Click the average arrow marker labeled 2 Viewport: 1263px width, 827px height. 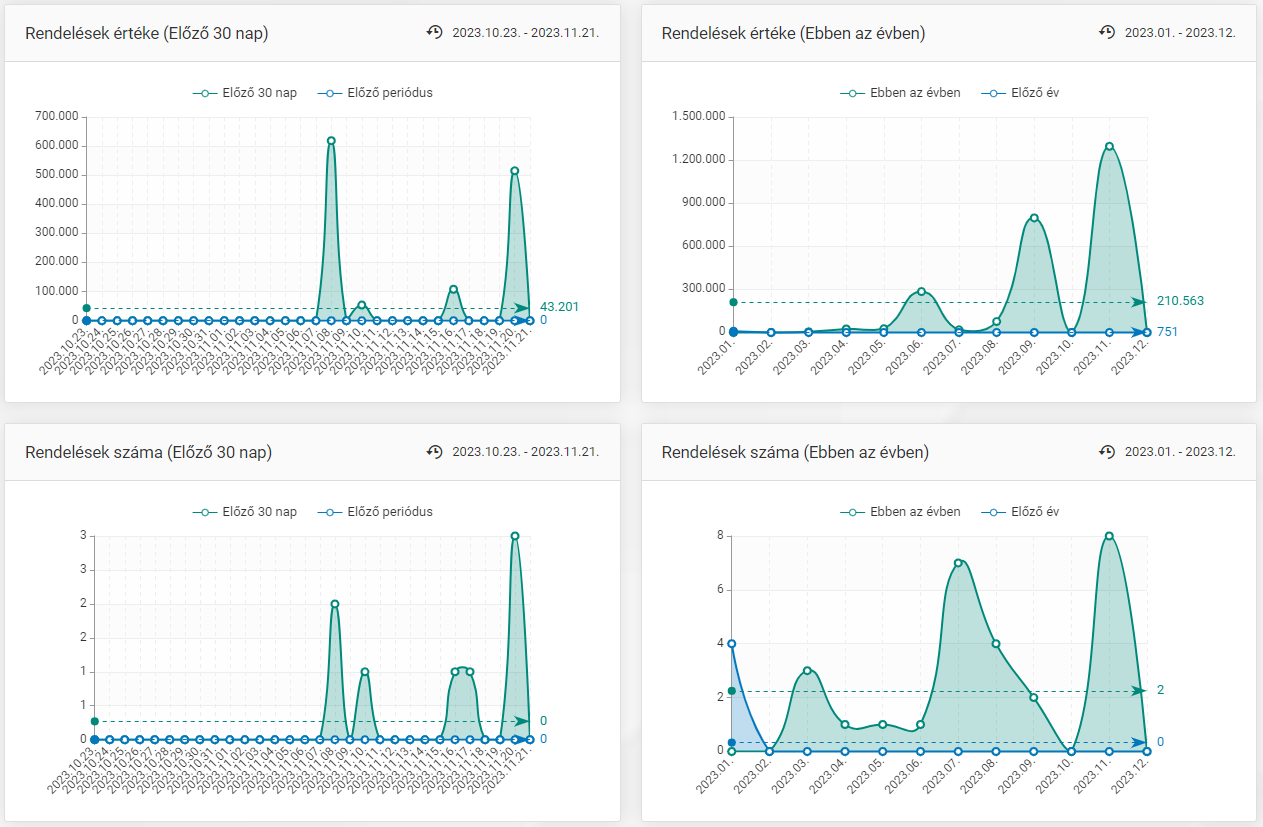1138,691
